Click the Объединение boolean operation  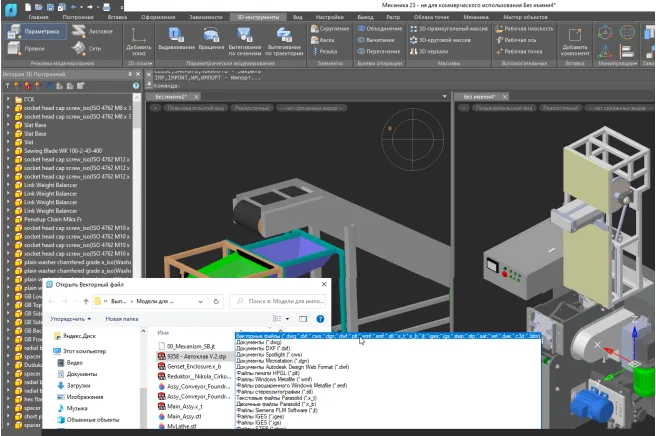[386, 29]
